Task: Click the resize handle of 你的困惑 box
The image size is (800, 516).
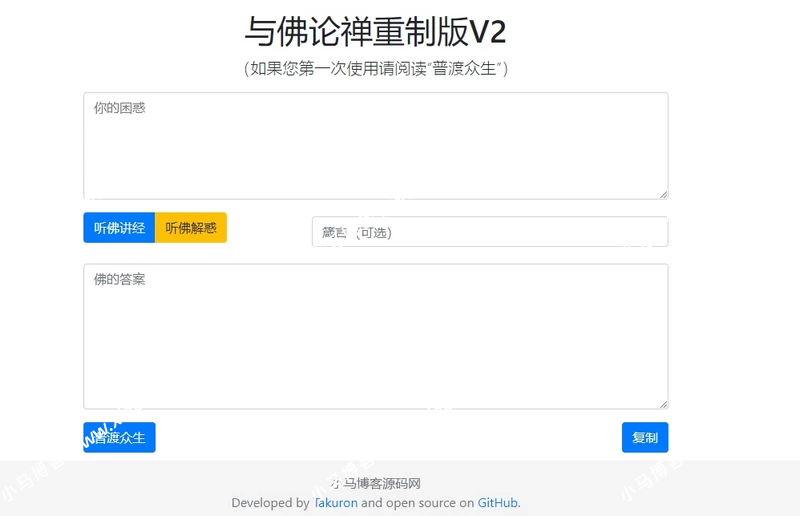Action: click(662, 193)
